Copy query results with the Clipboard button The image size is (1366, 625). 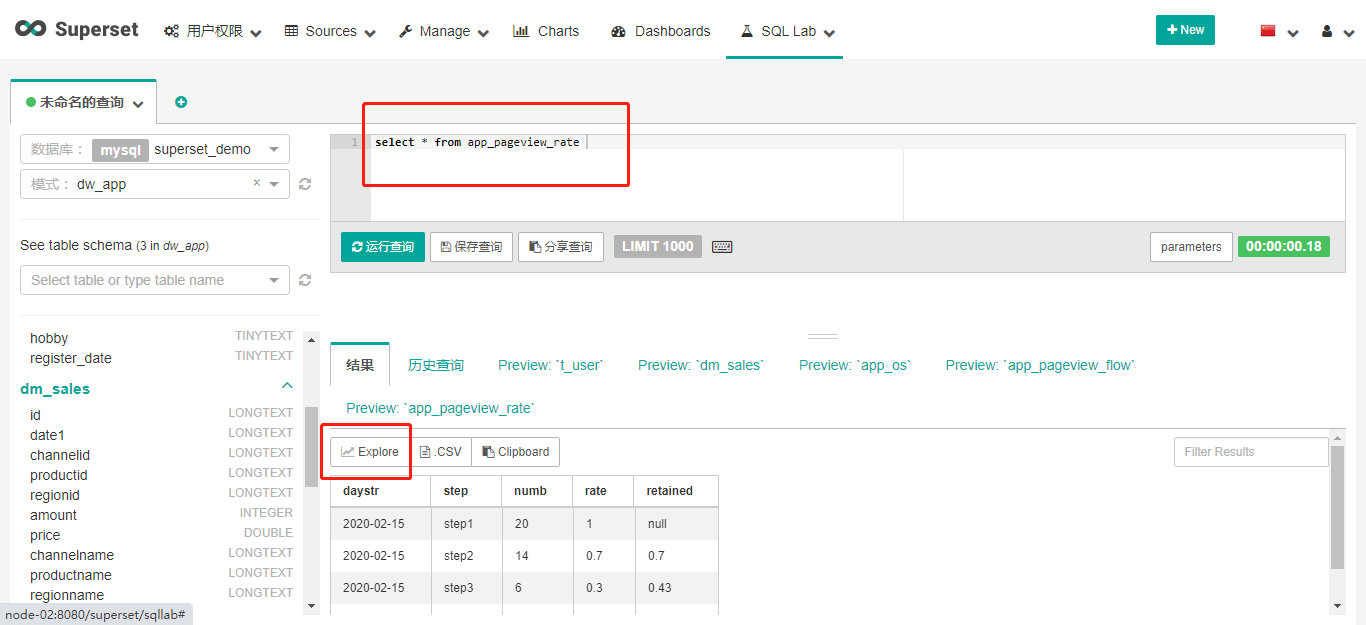click(515, 451)
